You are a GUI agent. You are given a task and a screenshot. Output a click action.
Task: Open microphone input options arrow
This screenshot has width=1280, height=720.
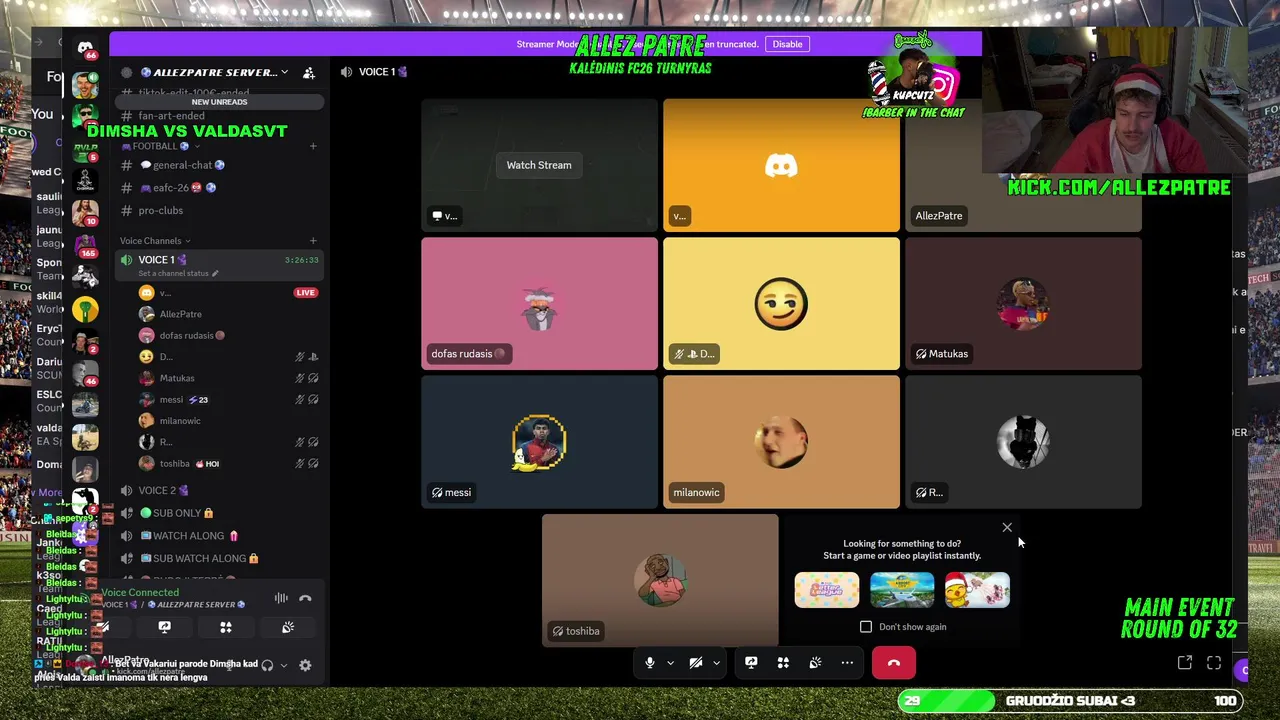(x=670, y=662)
